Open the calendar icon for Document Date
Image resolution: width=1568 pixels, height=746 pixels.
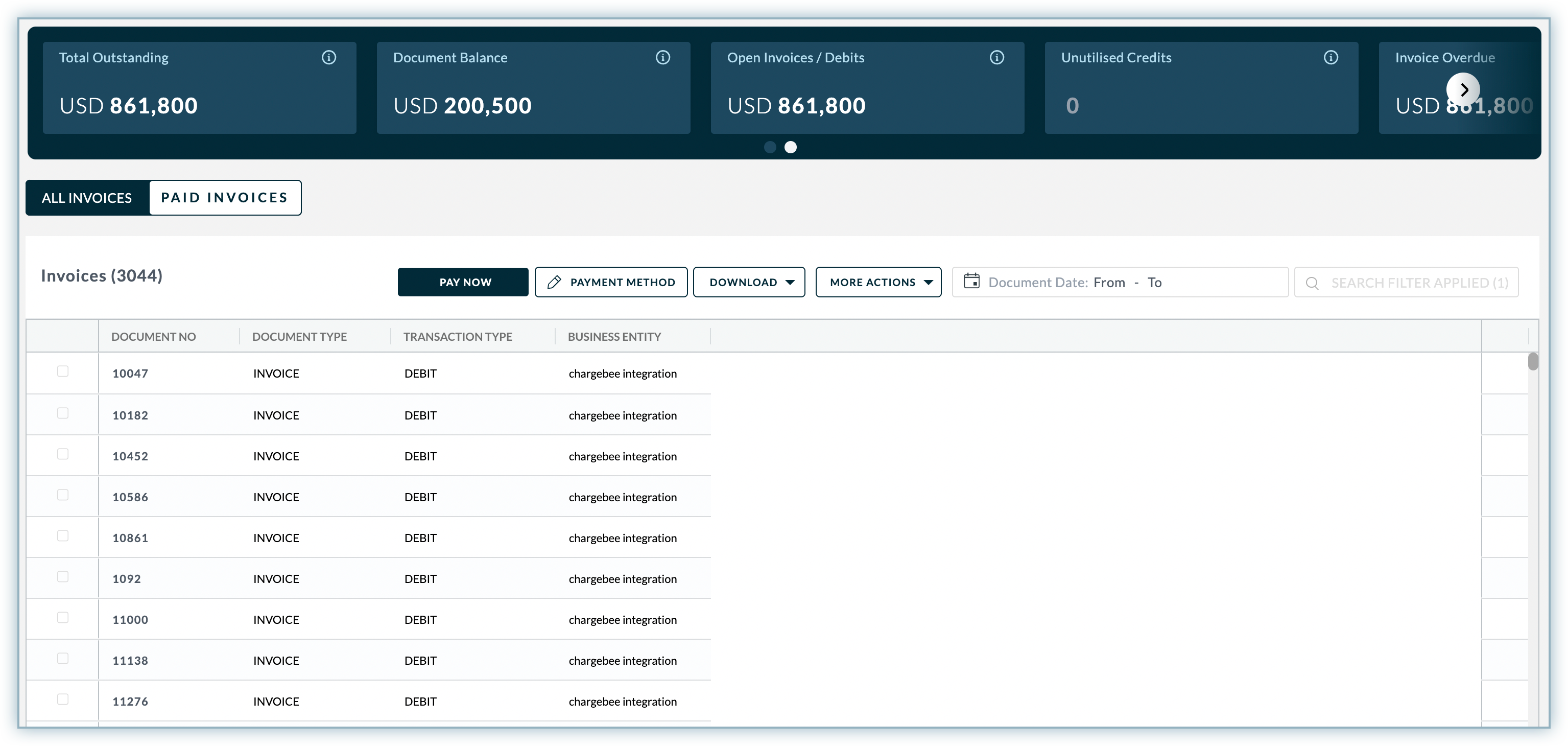(972, 282)
